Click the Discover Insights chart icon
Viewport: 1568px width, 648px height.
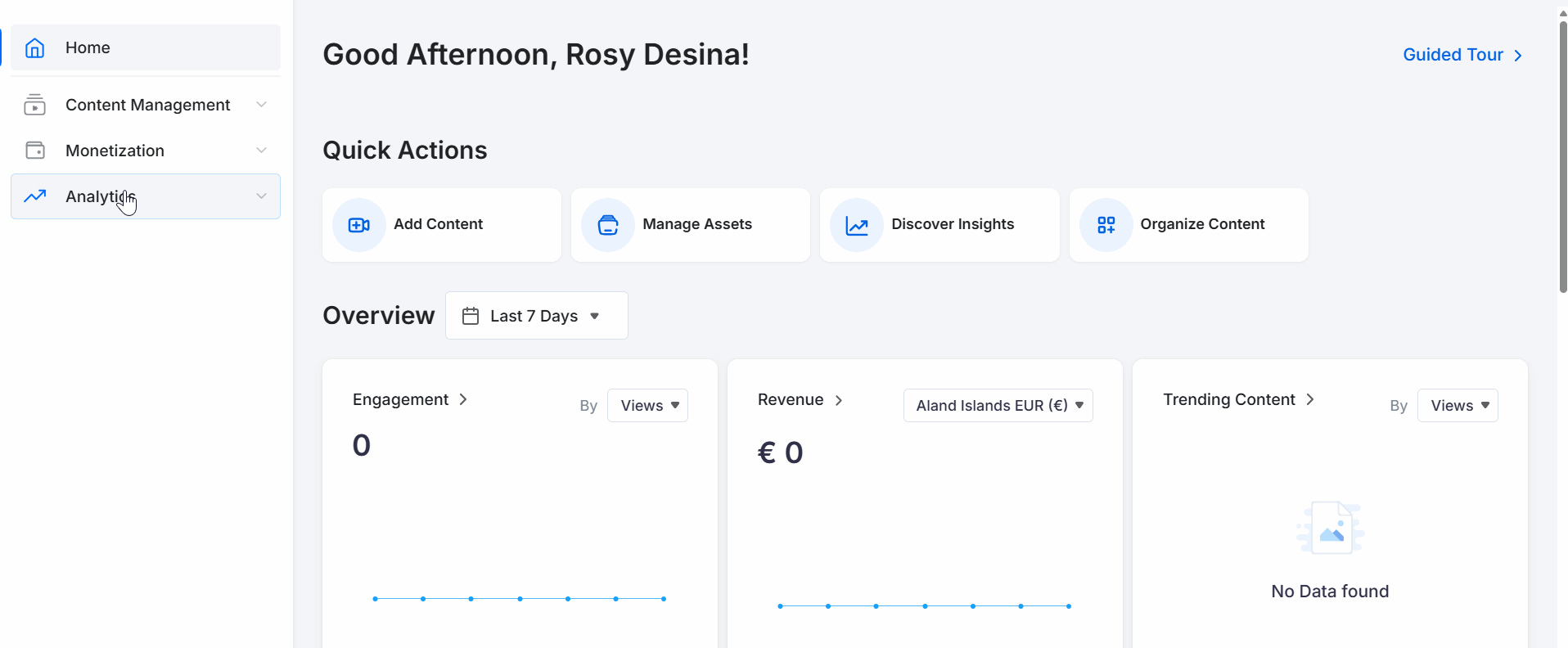point(856,225)
